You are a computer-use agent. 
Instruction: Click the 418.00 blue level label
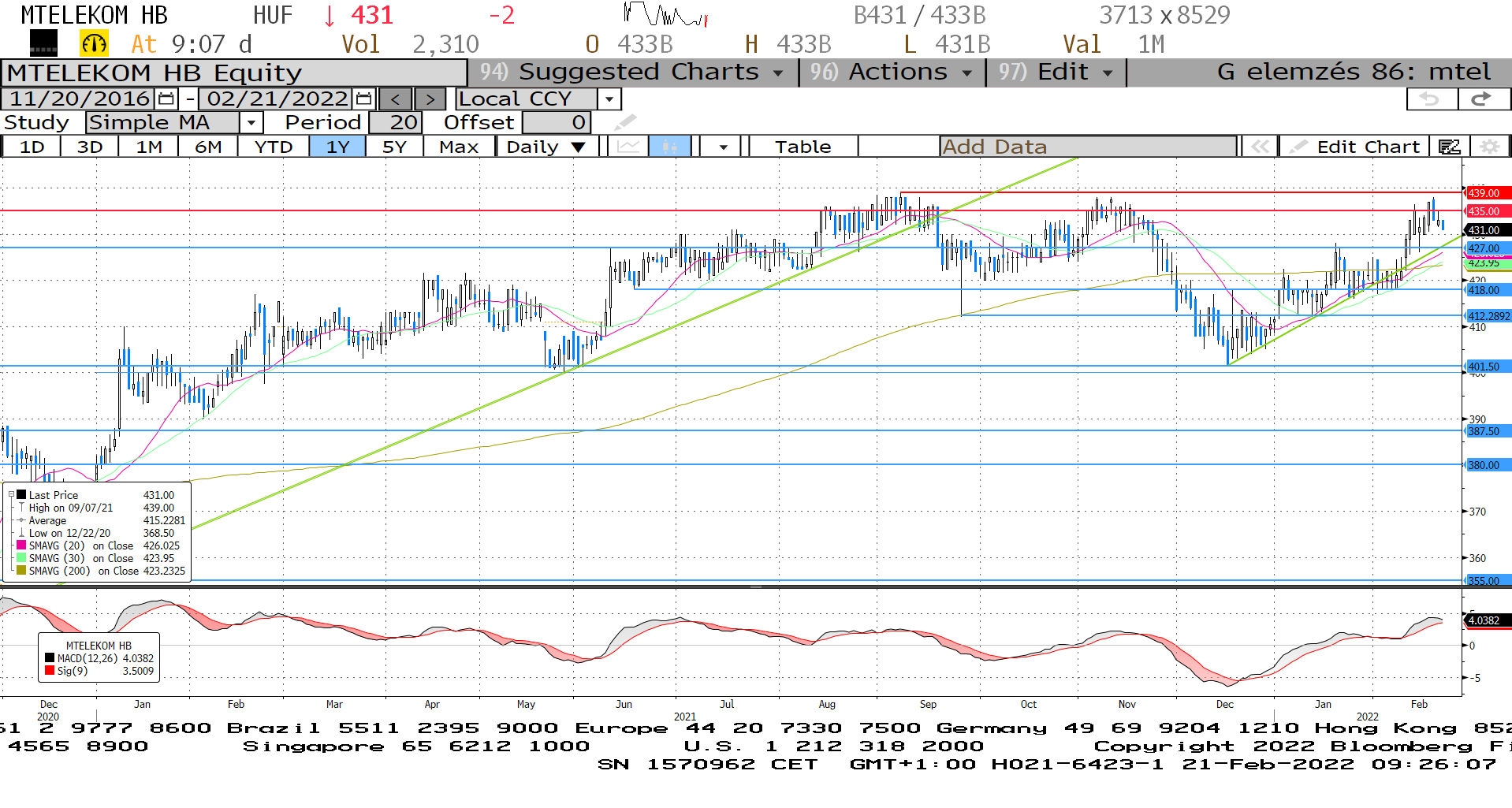tap(1488, 290)
